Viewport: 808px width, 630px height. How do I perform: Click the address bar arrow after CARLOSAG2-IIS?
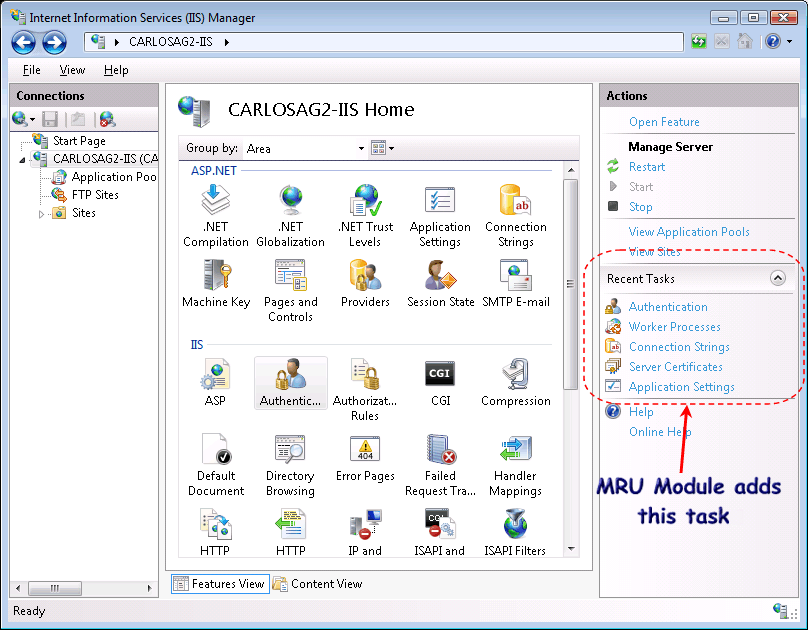pyautogui.click(x=227, y=42)
